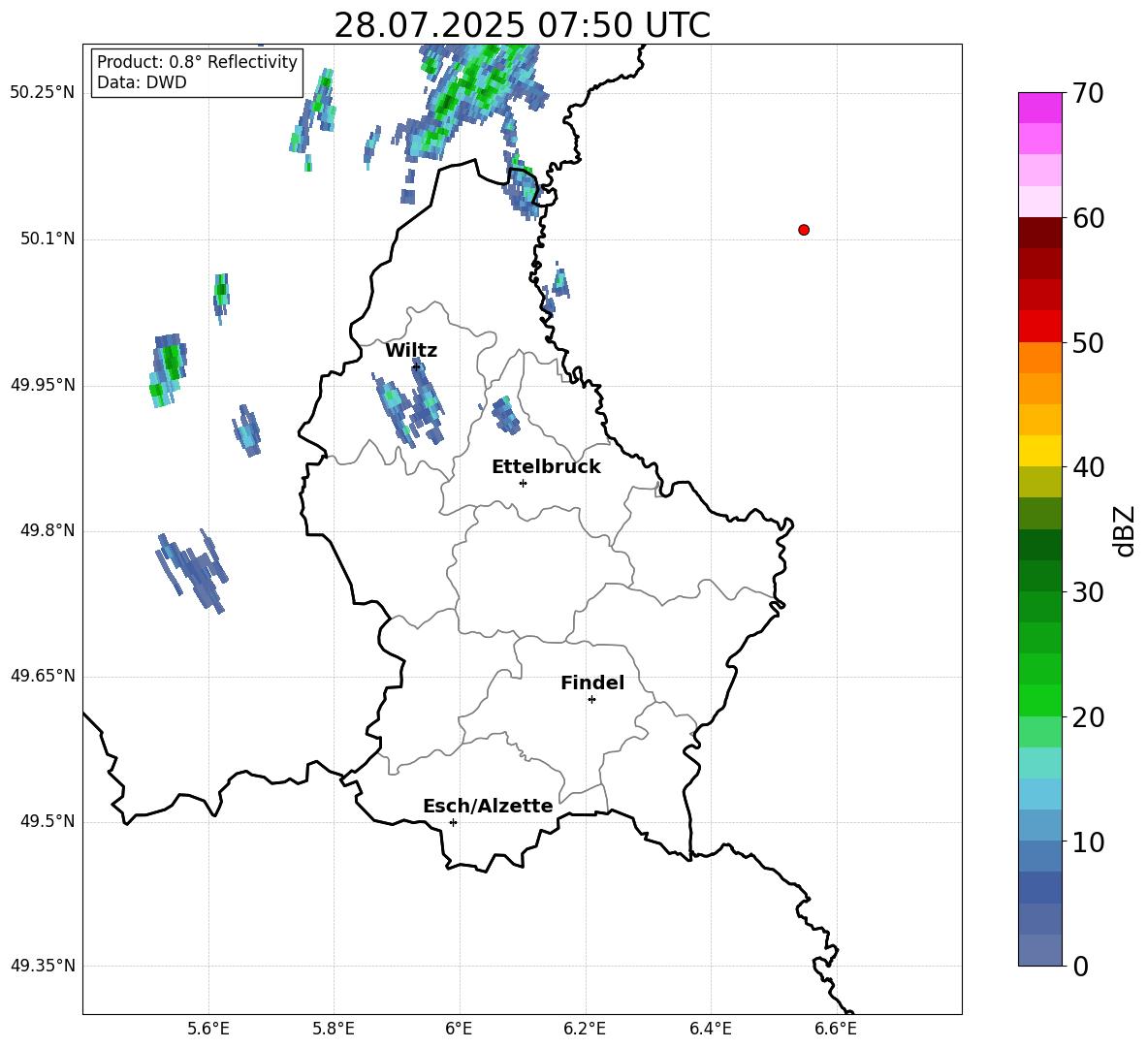Click the light blue swatch just above 10
1148x1048 pixels.
1040,826
